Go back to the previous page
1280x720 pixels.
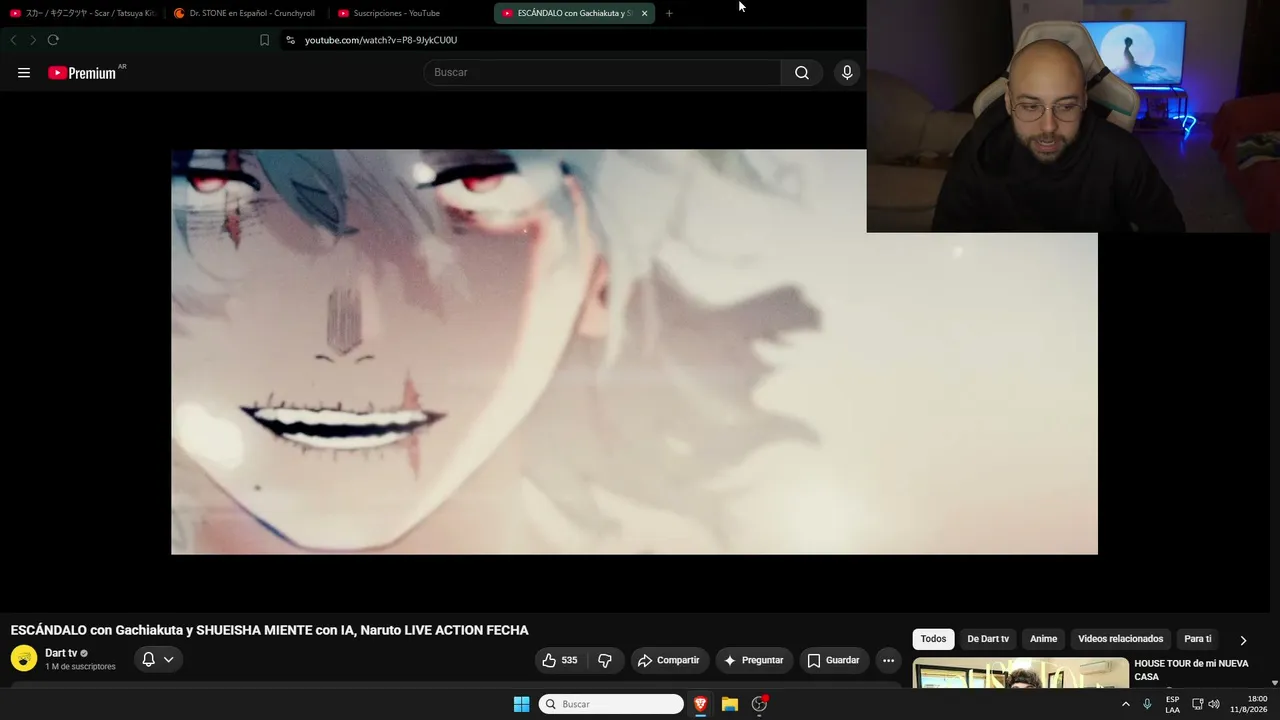point(13,40)
